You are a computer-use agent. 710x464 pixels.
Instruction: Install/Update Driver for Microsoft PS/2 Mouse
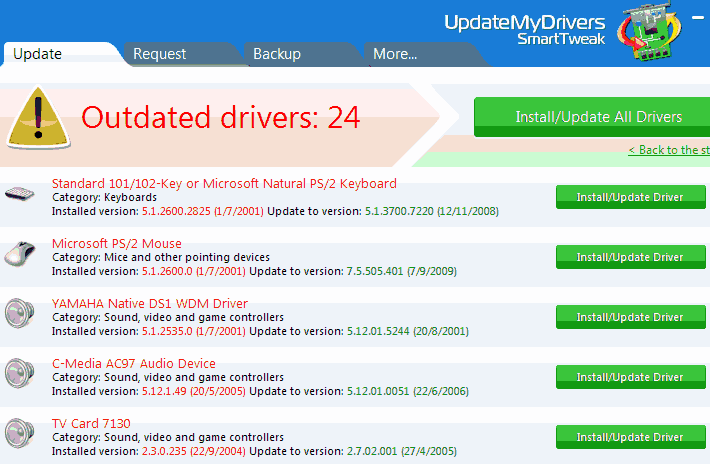pyautogui.click(x=630, y=257)
